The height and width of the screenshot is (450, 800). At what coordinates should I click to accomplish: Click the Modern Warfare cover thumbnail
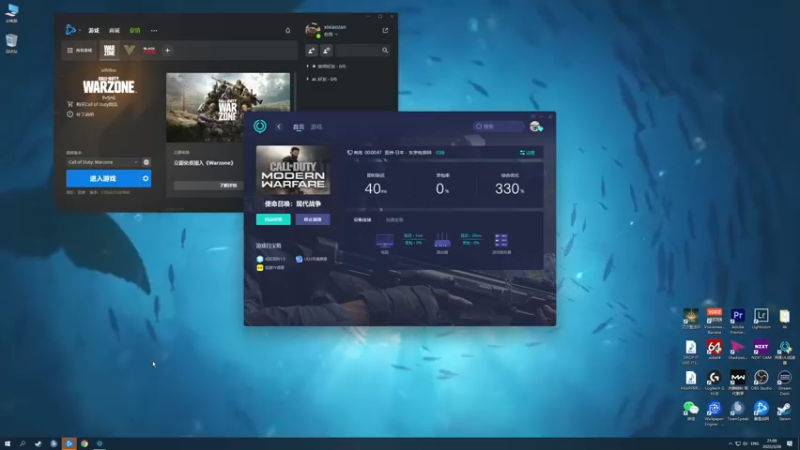coord(293,170)
